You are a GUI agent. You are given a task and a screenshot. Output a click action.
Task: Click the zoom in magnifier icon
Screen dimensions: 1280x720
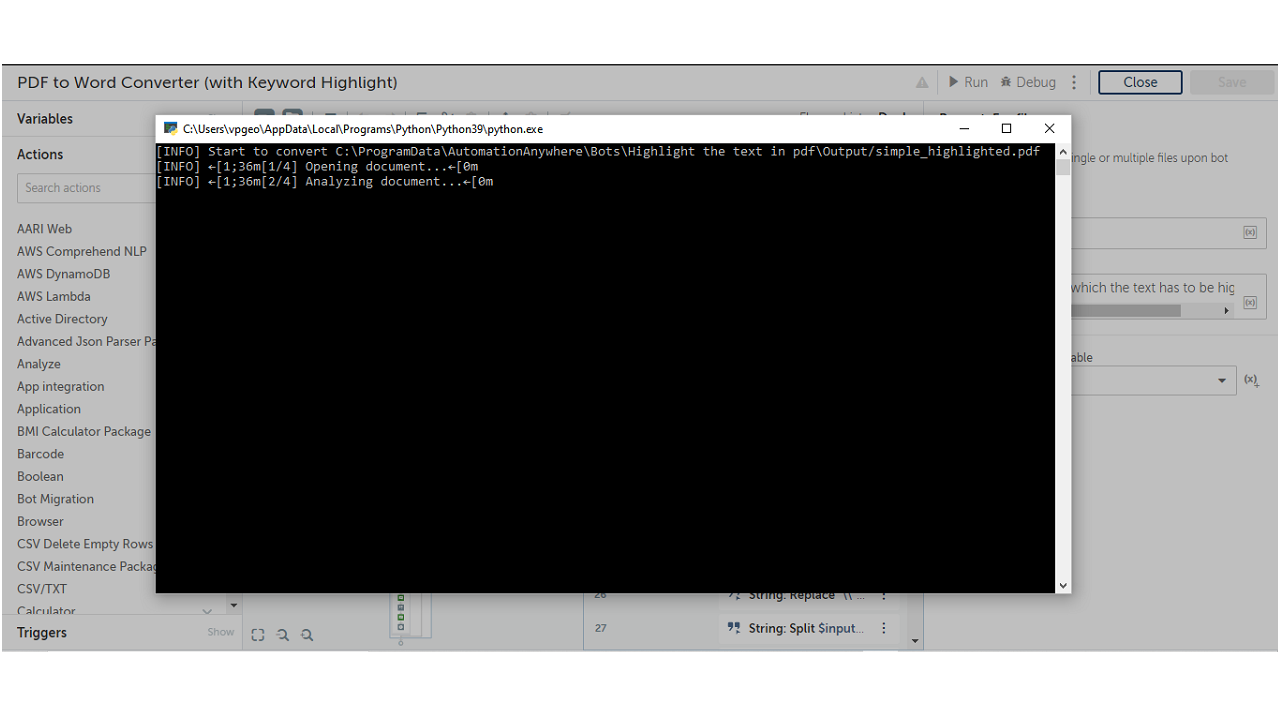click(307, 635)
